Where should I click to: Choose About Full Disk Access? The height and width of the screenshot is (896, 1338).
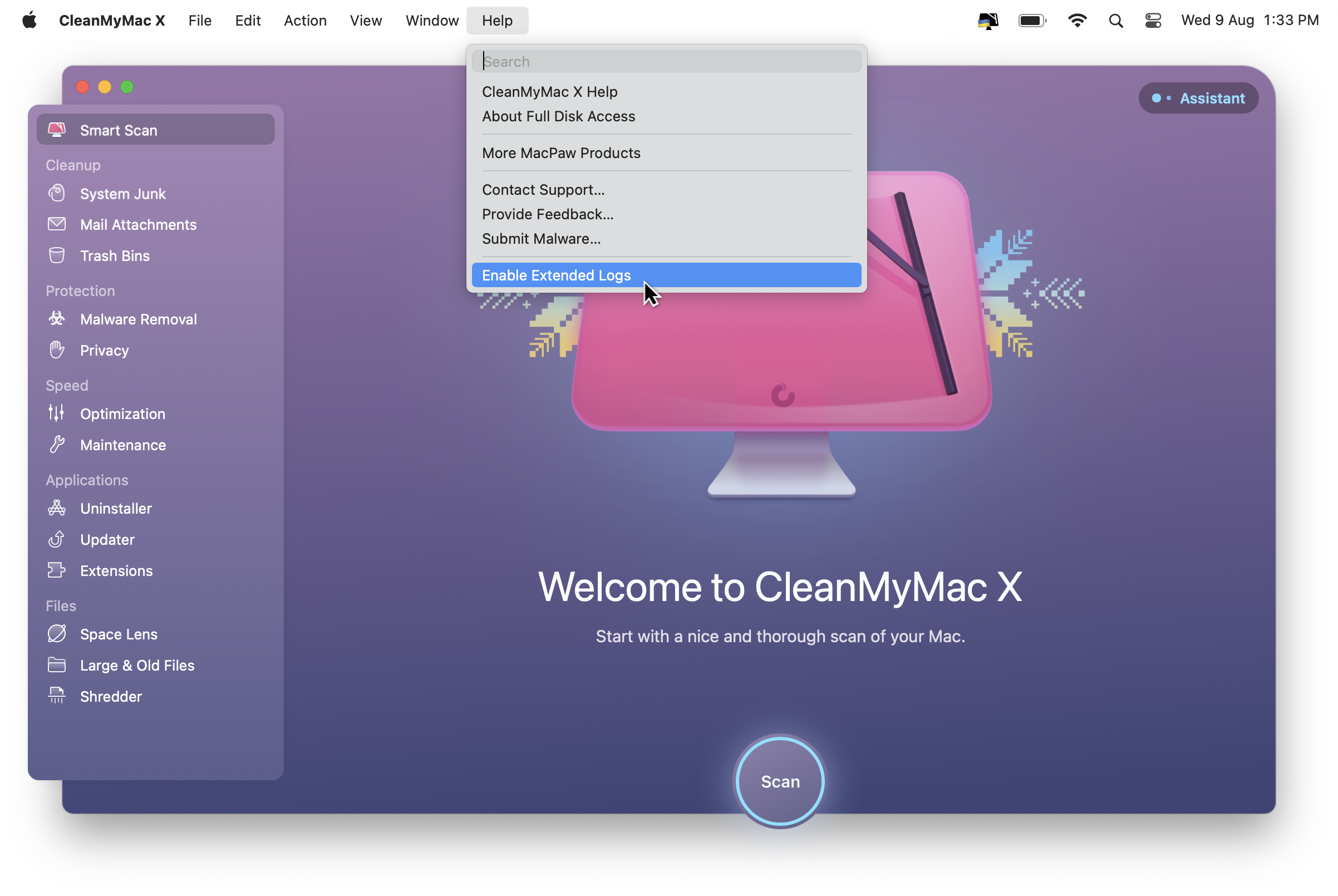pos(666,116)
